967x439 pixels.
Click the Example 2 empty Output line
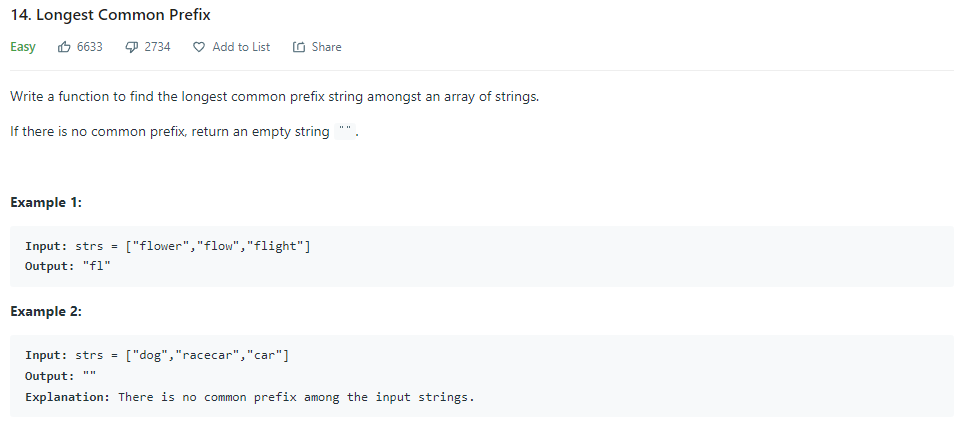tap(60, 376)
